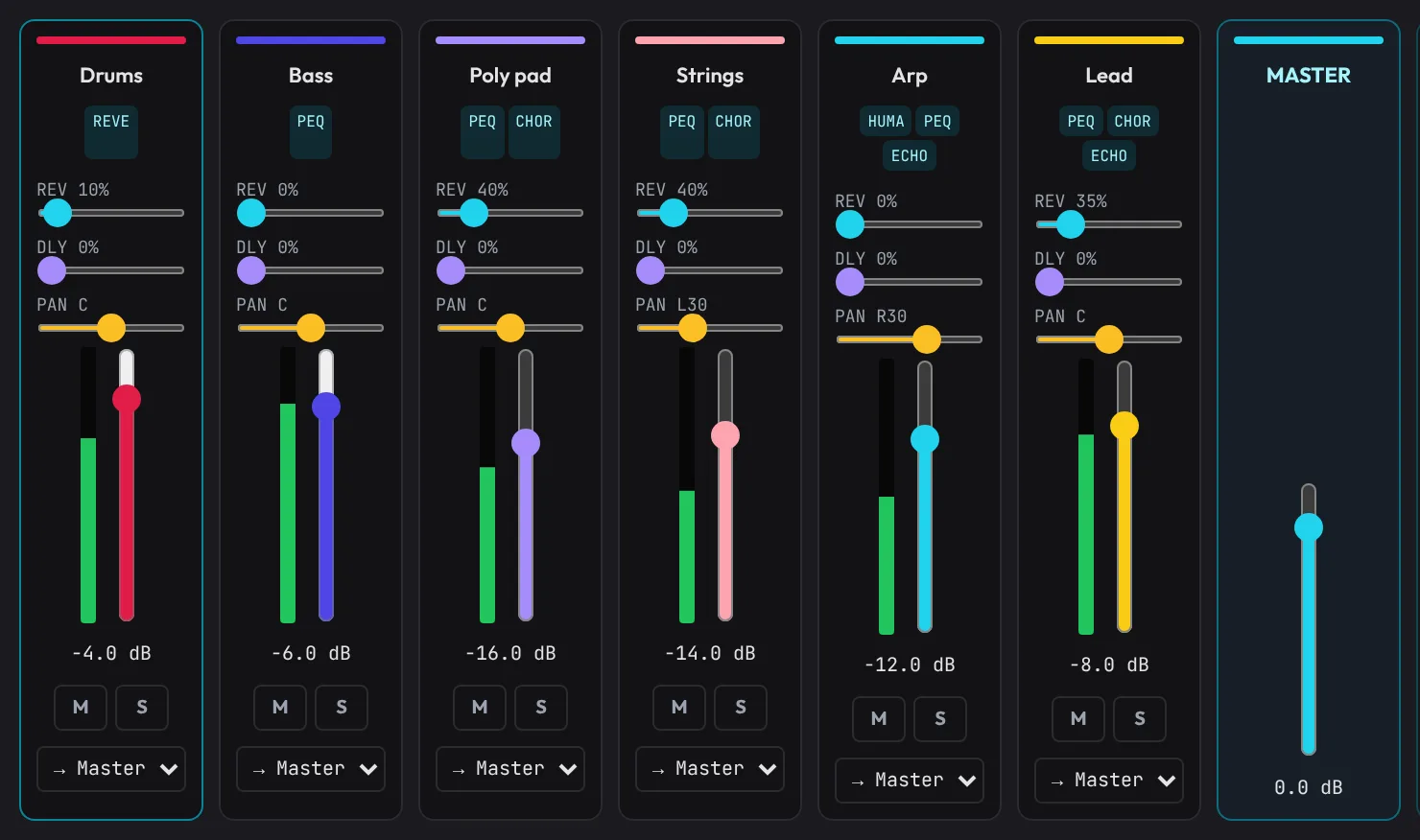Click the Lead REV send slider
This screenshot has height=840, width=1420.
pyautogui.click(x=1109, y=224)
